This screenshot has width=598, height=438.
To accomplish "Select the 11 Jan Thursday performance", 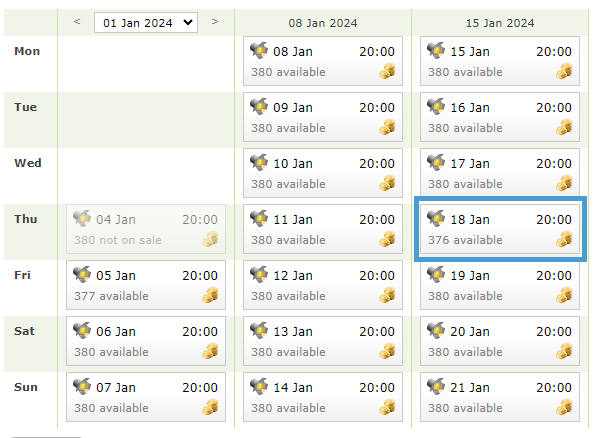I will coord(323,229).
